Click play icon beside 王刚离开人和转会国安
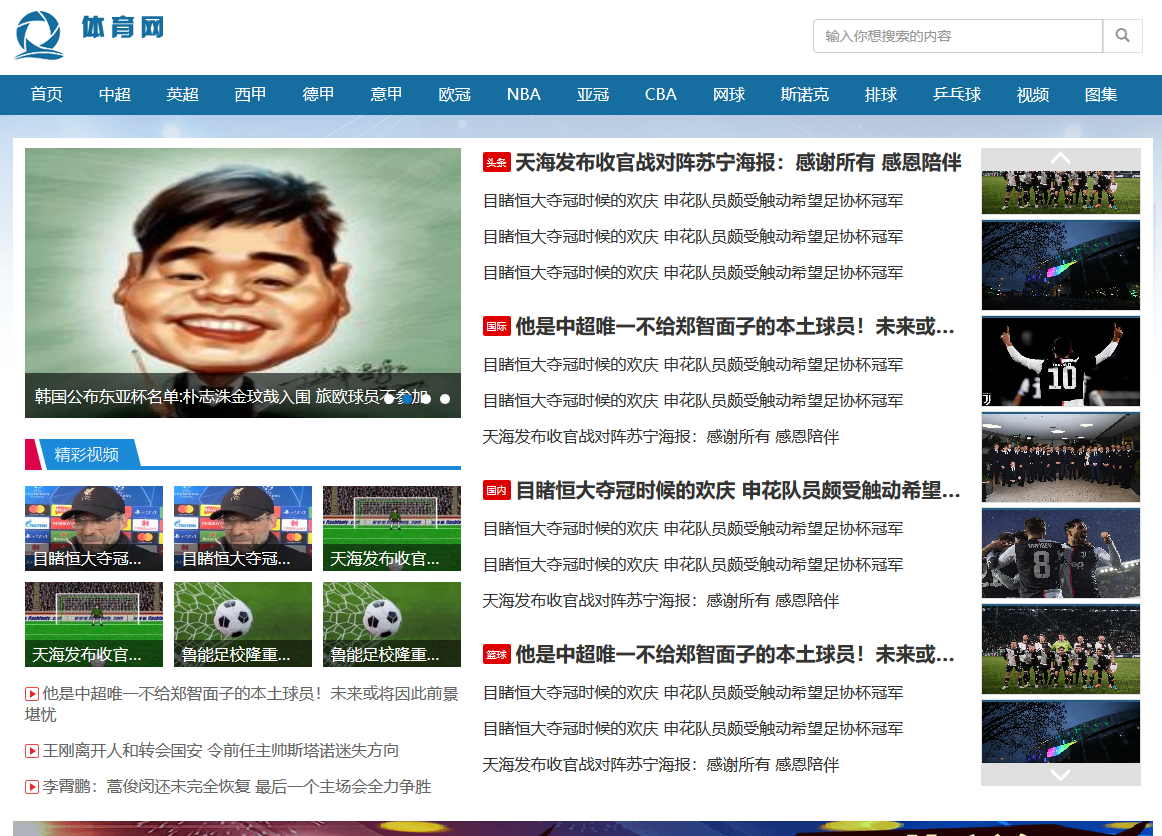Screen dimensions: 1162x836 click(32, 751)
